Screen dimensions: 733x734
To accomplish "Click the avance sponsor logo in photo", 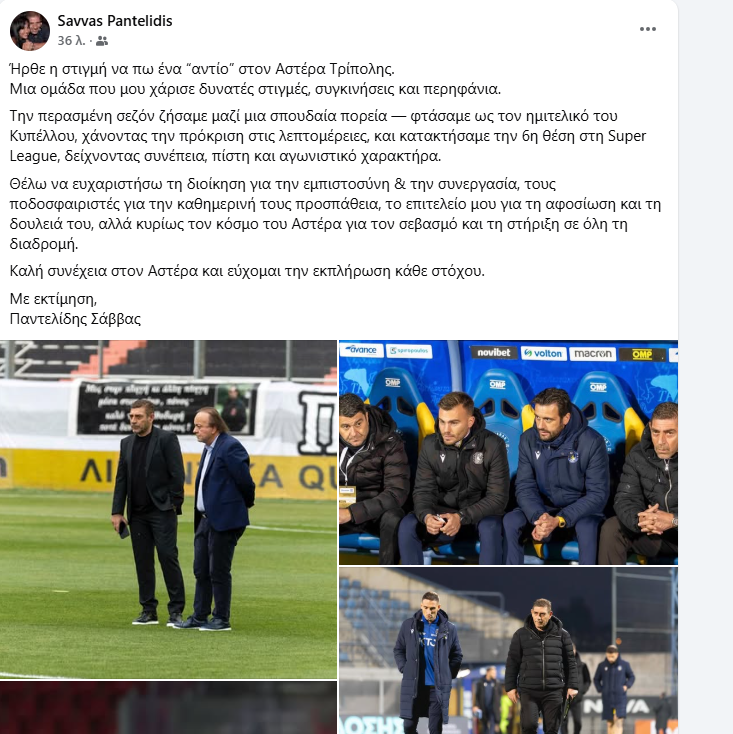I will click(x=362, y=350).
